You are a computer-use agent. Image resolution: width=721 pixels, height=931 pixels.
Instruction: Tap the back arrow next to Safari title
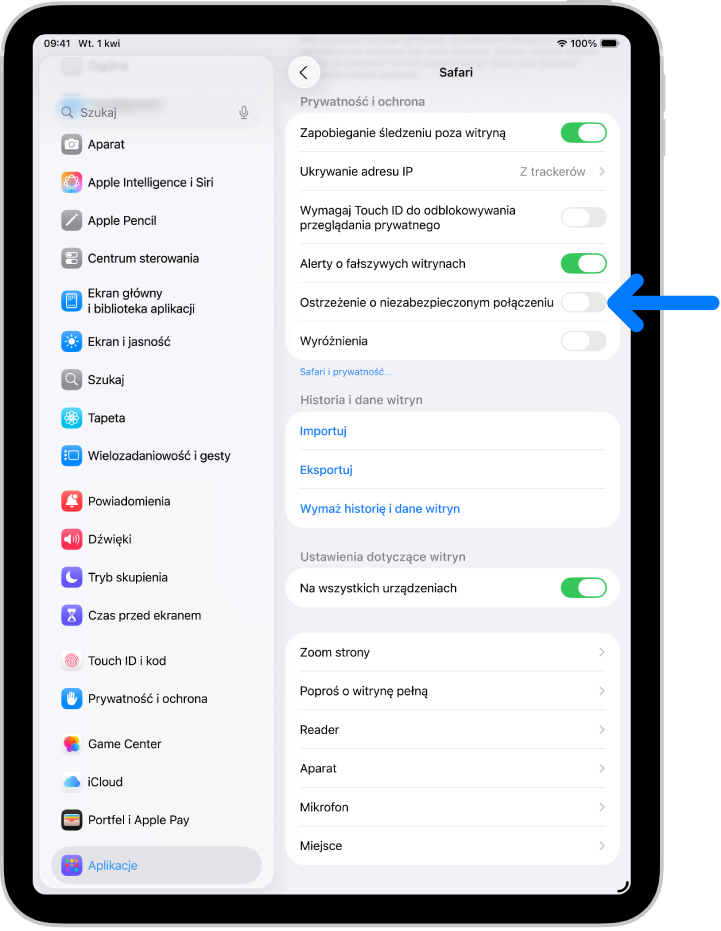tap(303, 72)
